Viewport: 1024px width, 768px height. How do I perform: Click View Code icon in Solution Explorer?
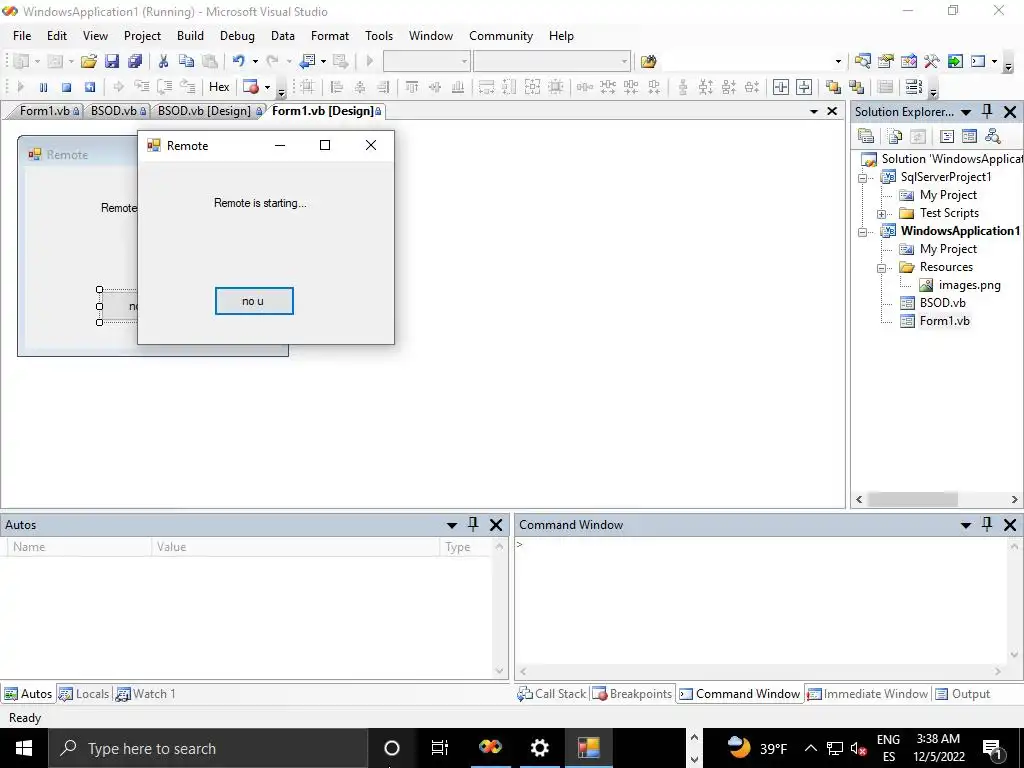coord(946,136)
